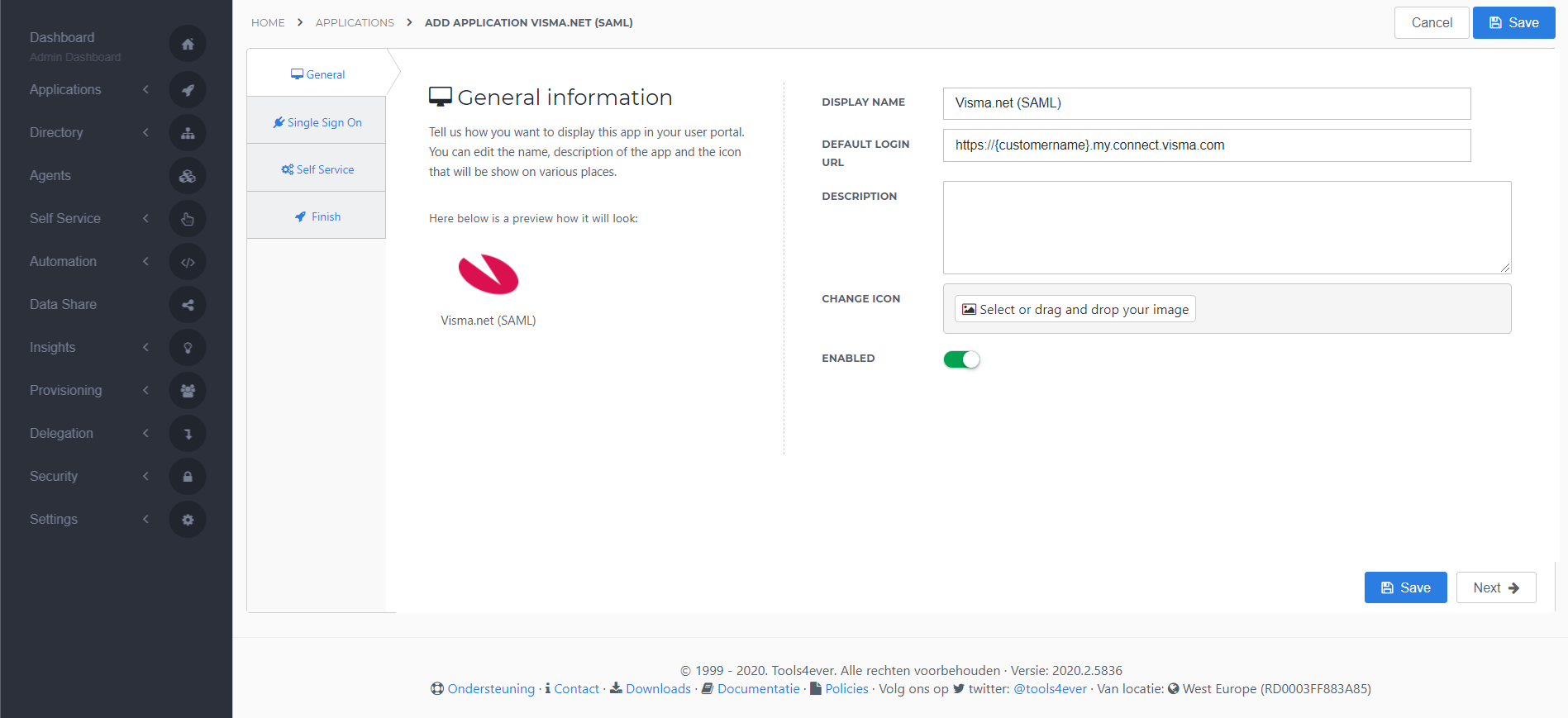
Task: Open the Documentatie footer link
Action: 758,688
